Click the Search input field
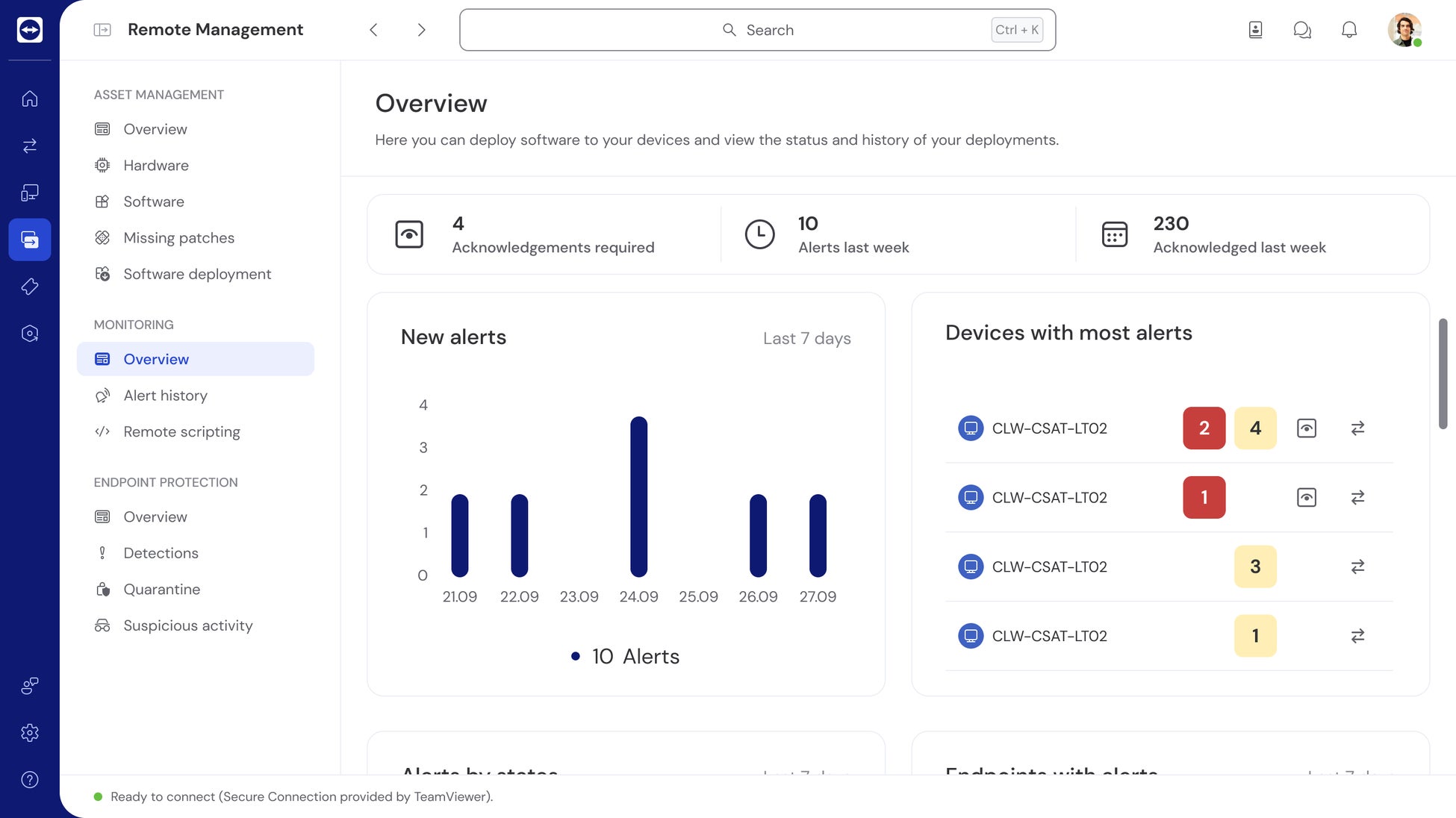Viewport: 1456px width, 818px height. tap(757, 30)
